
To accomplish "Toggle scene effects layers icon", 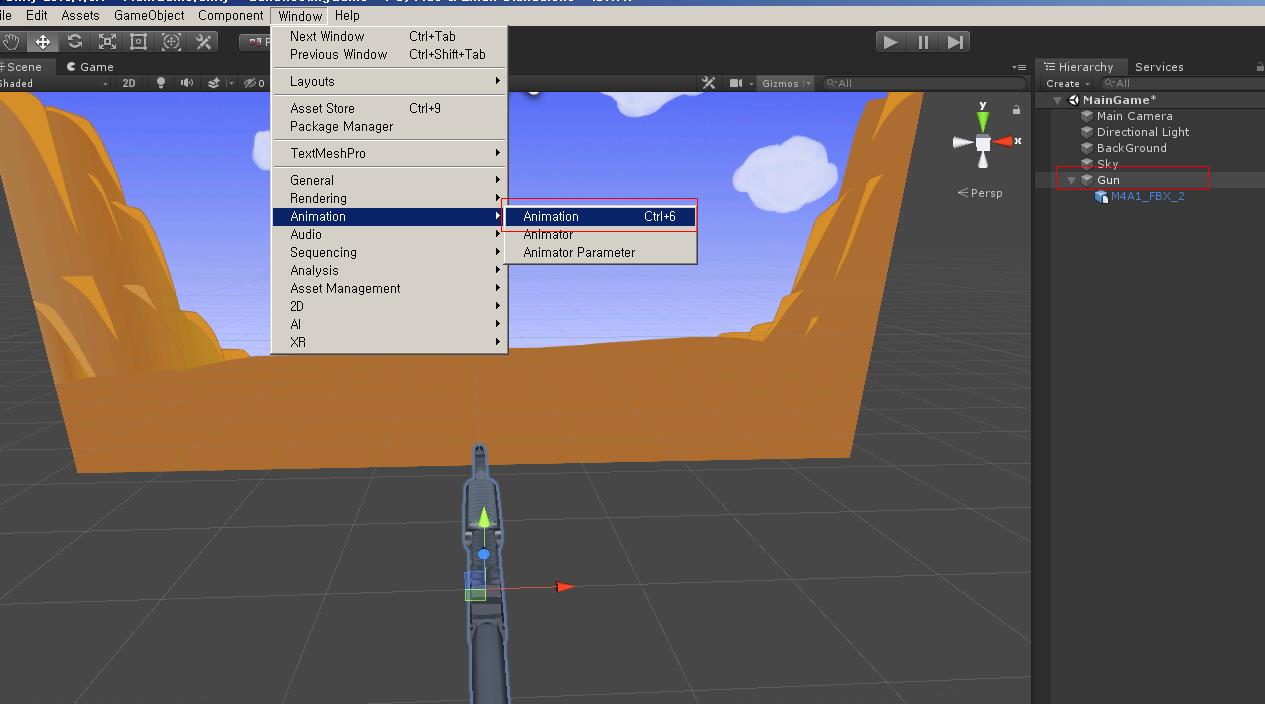I will click(213, 84).
